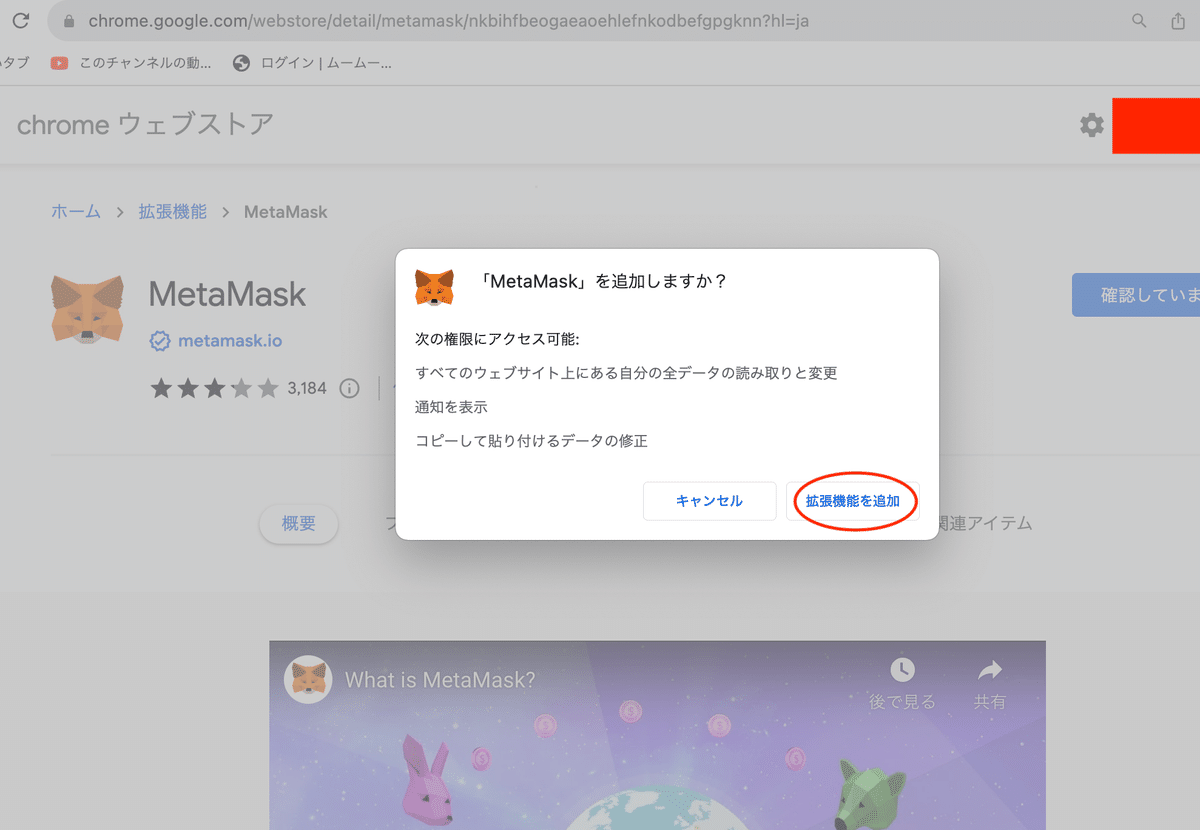Click the dialog title 「MetaMask」を追加しますか？

603,282
